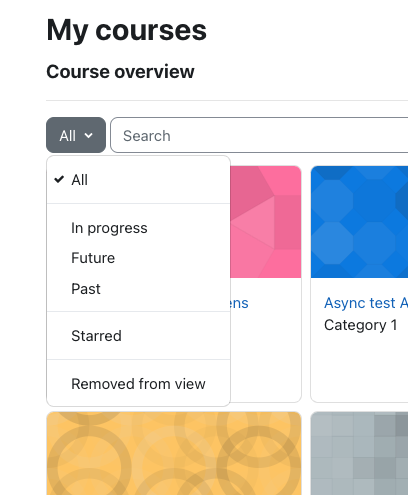Screen dimensions: 408x495
Task: Click the My courses page heading
Action: click(x=127, y=30)
